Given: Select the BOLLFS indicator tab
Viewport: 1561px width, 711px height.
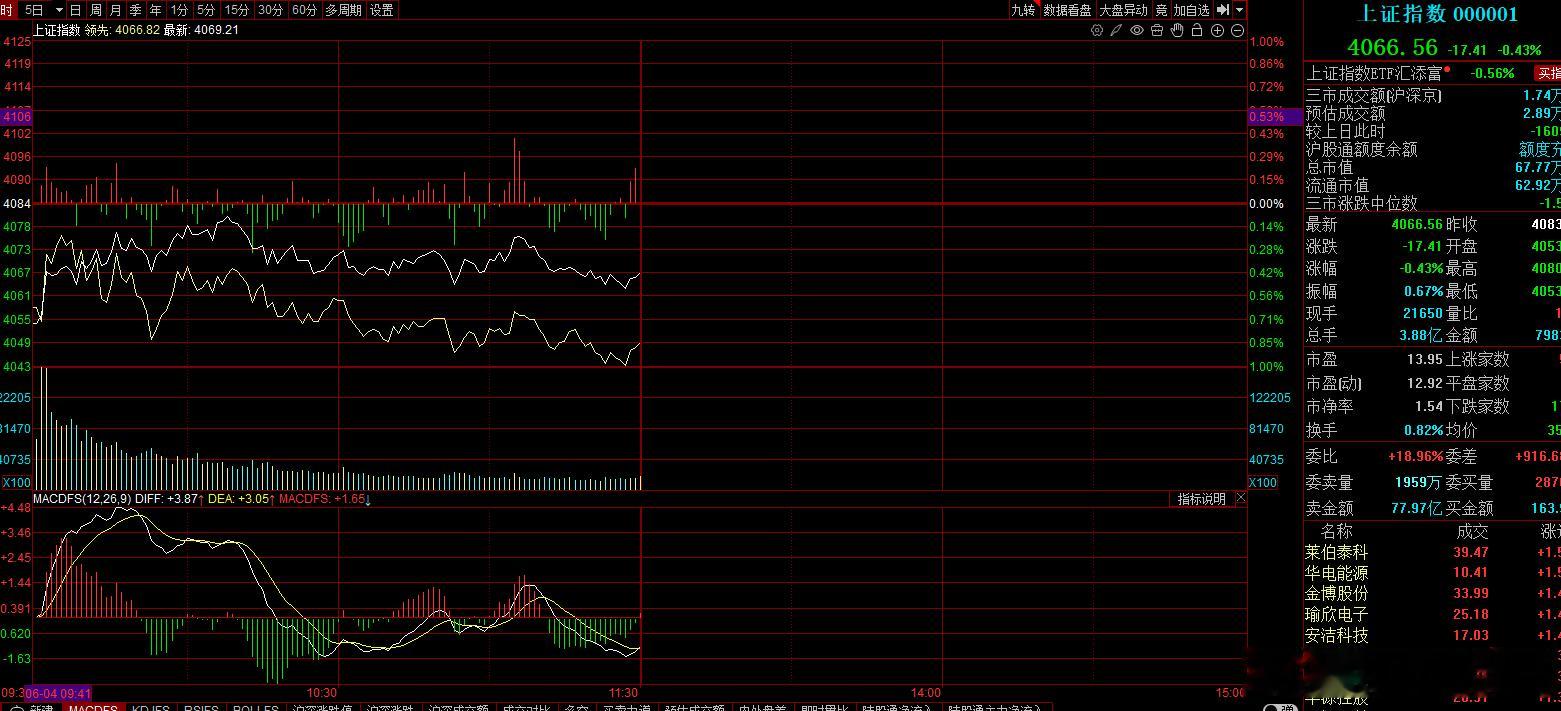Looking at the screenshot, I should pyautogui.click(x=255, y=706).
